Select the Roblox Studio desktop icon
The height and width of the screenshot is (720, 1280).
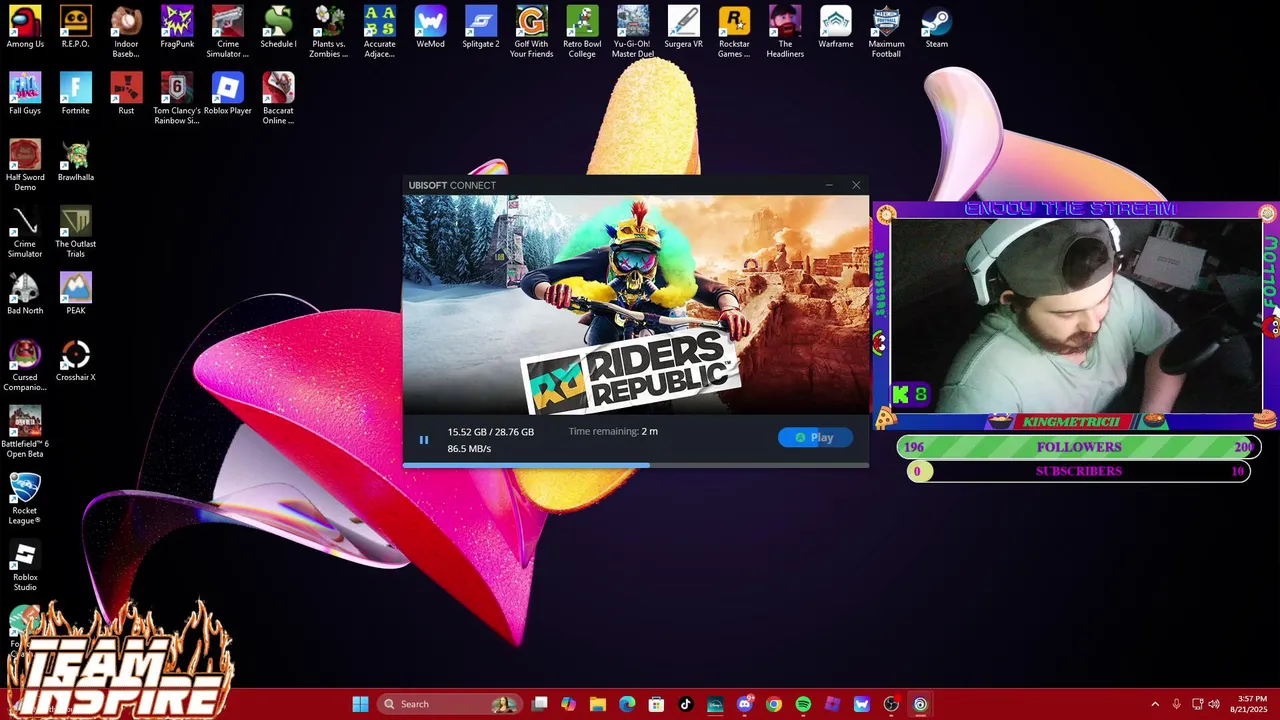(x=25, y=566)
